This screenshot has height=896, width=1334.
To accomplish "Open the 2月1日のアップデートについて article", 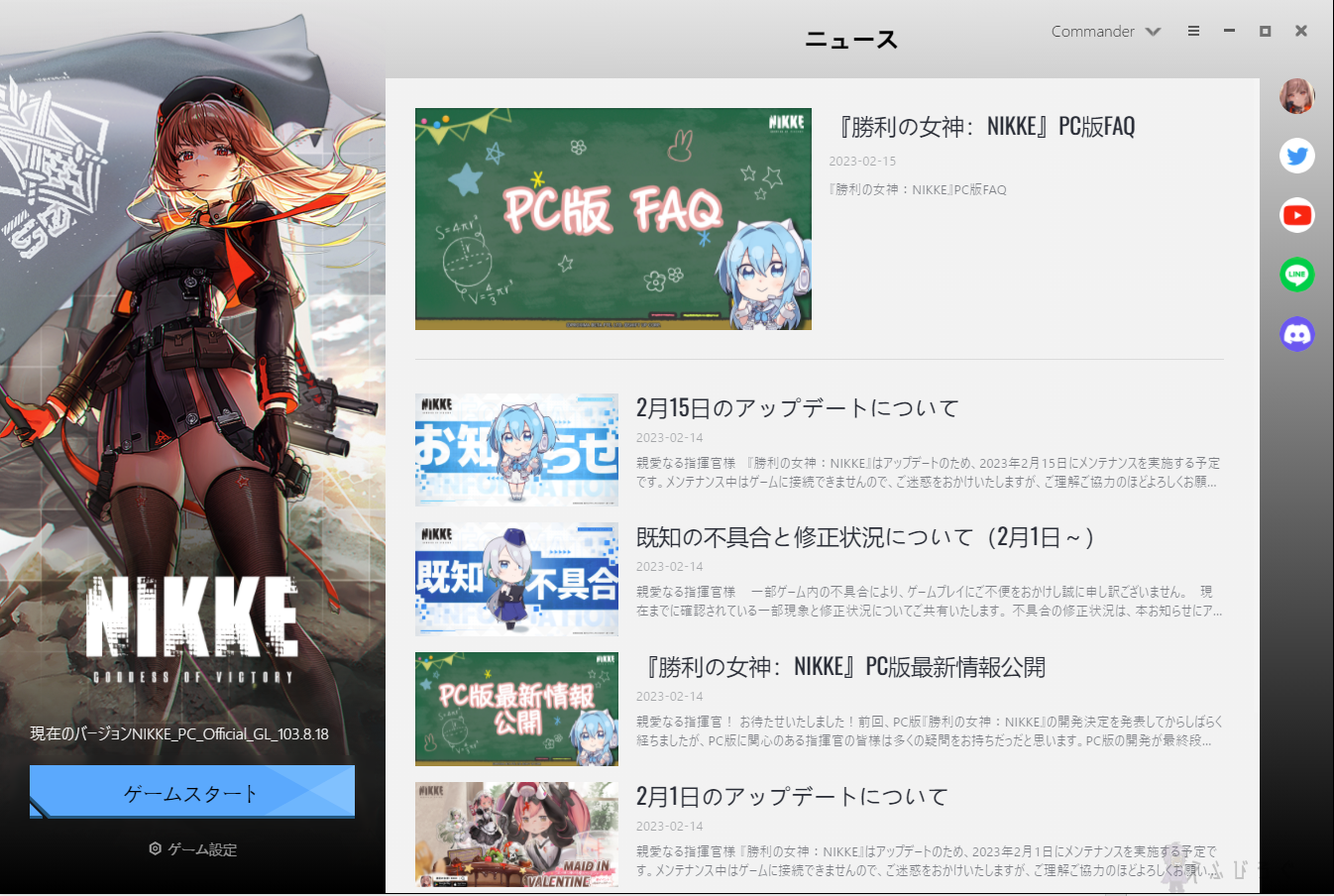I will pyautogui.click(x=792, y=796).
